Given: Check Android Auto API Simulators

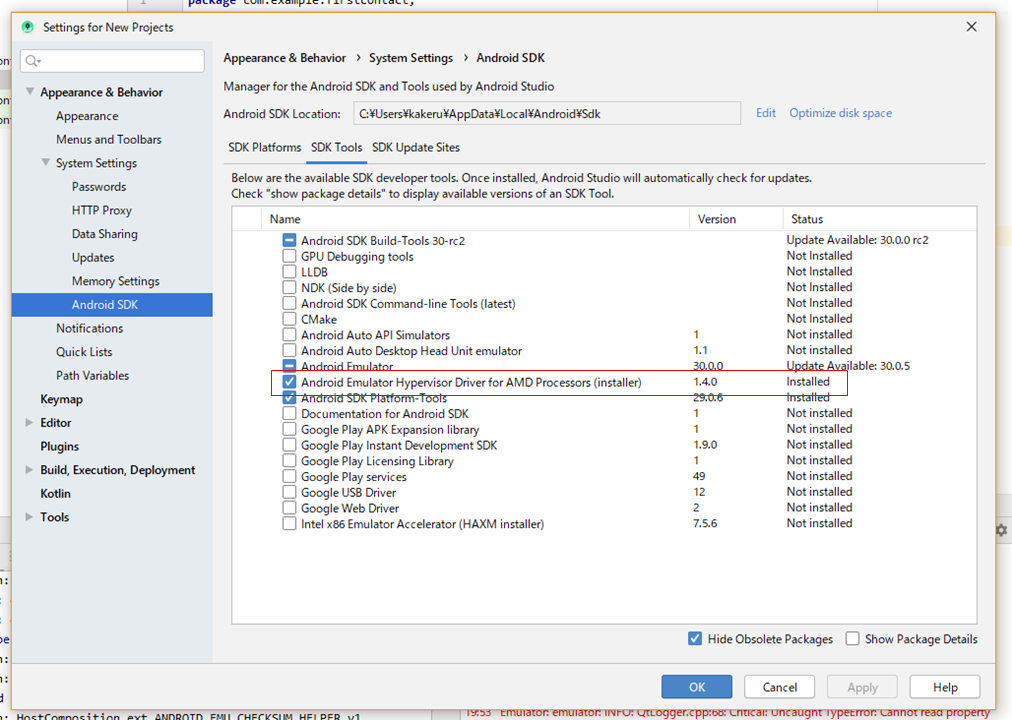Looking at the screenshot, I should pyautogui.click(x=289, y=335).
